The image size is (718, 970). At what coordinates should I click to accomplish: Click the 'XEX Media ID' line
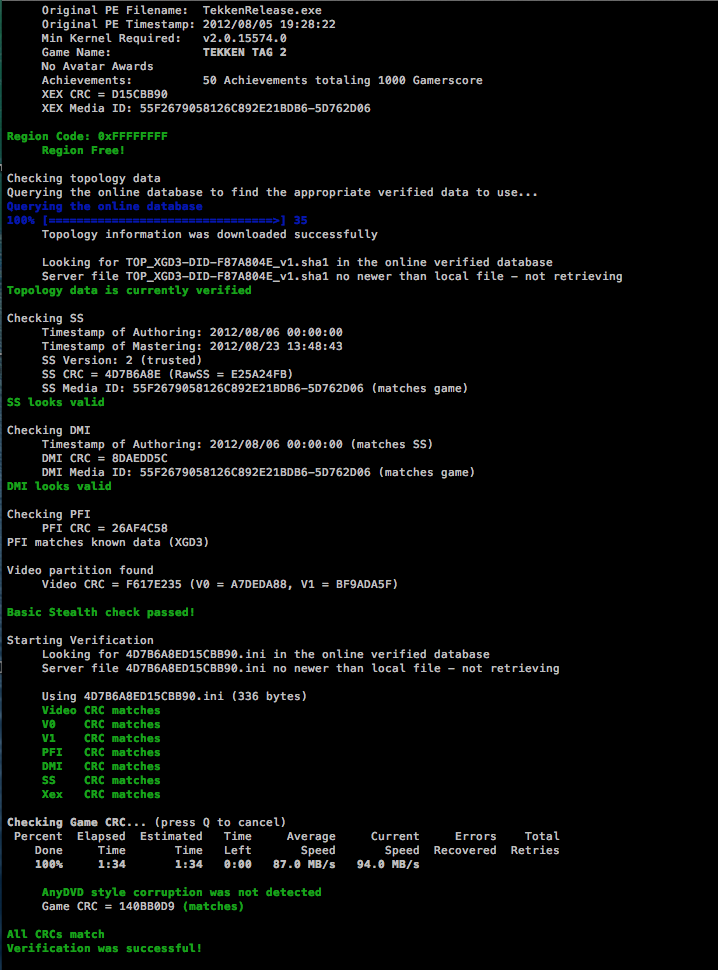click(206, 108)
